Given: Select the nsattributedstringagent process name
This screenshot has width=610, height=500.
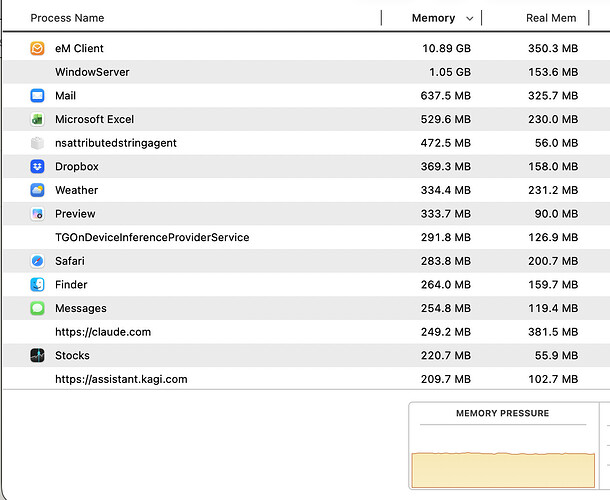Looking at the screenshot, I should pos(116,143).
